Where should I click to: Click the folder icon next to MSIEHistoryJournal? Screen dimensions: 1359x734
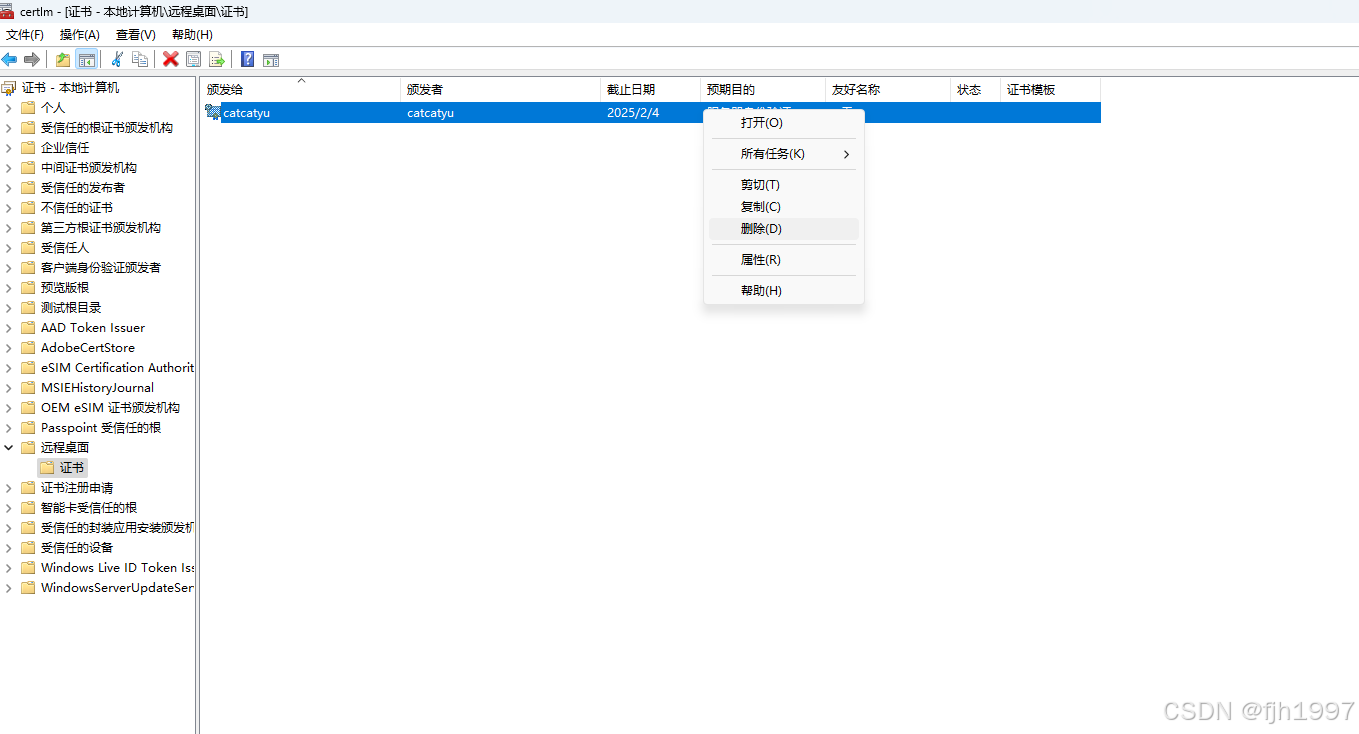click(x=28, y=387)
